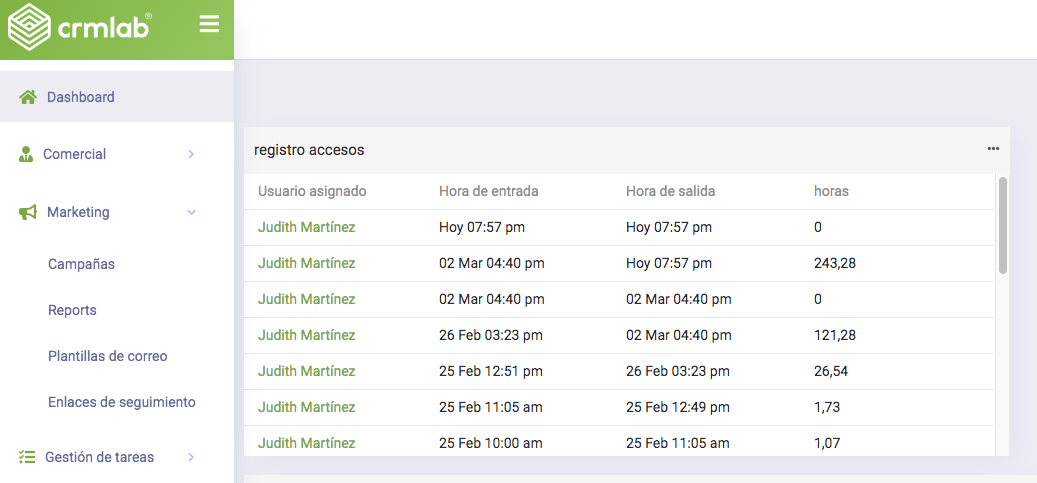This screenshot has width=1037, height=483.
Task: Expand the Comercial section chevron
Action: point(191,154)
